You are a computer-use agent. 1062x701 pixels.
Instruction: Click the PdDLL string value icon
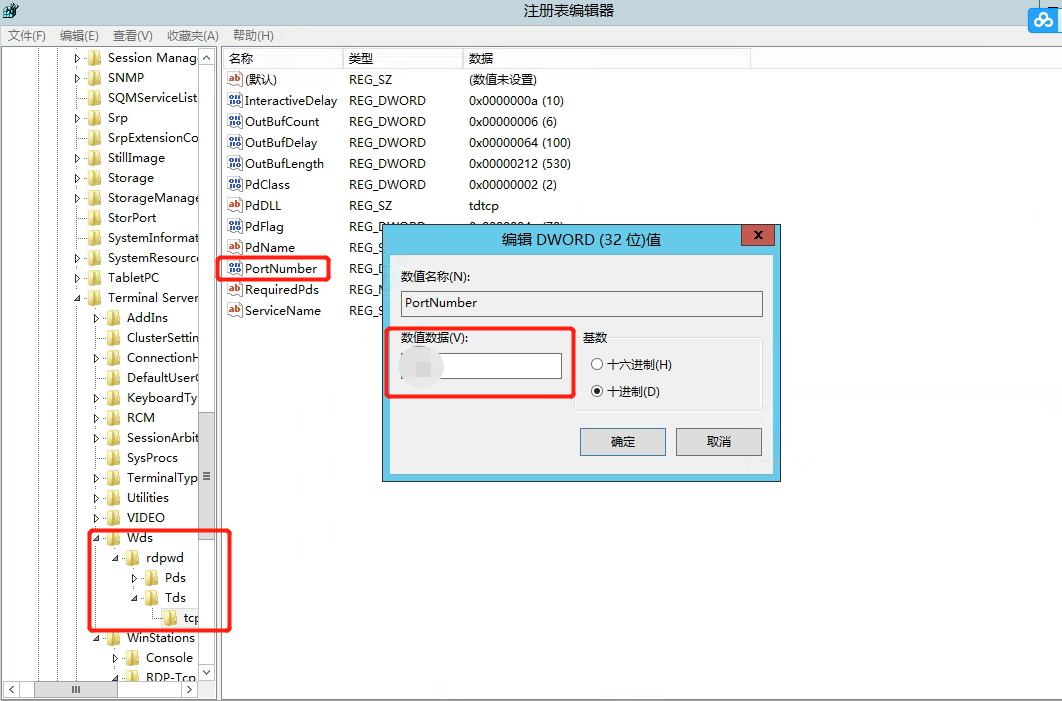pyautogui.click(x=234, y=205)
